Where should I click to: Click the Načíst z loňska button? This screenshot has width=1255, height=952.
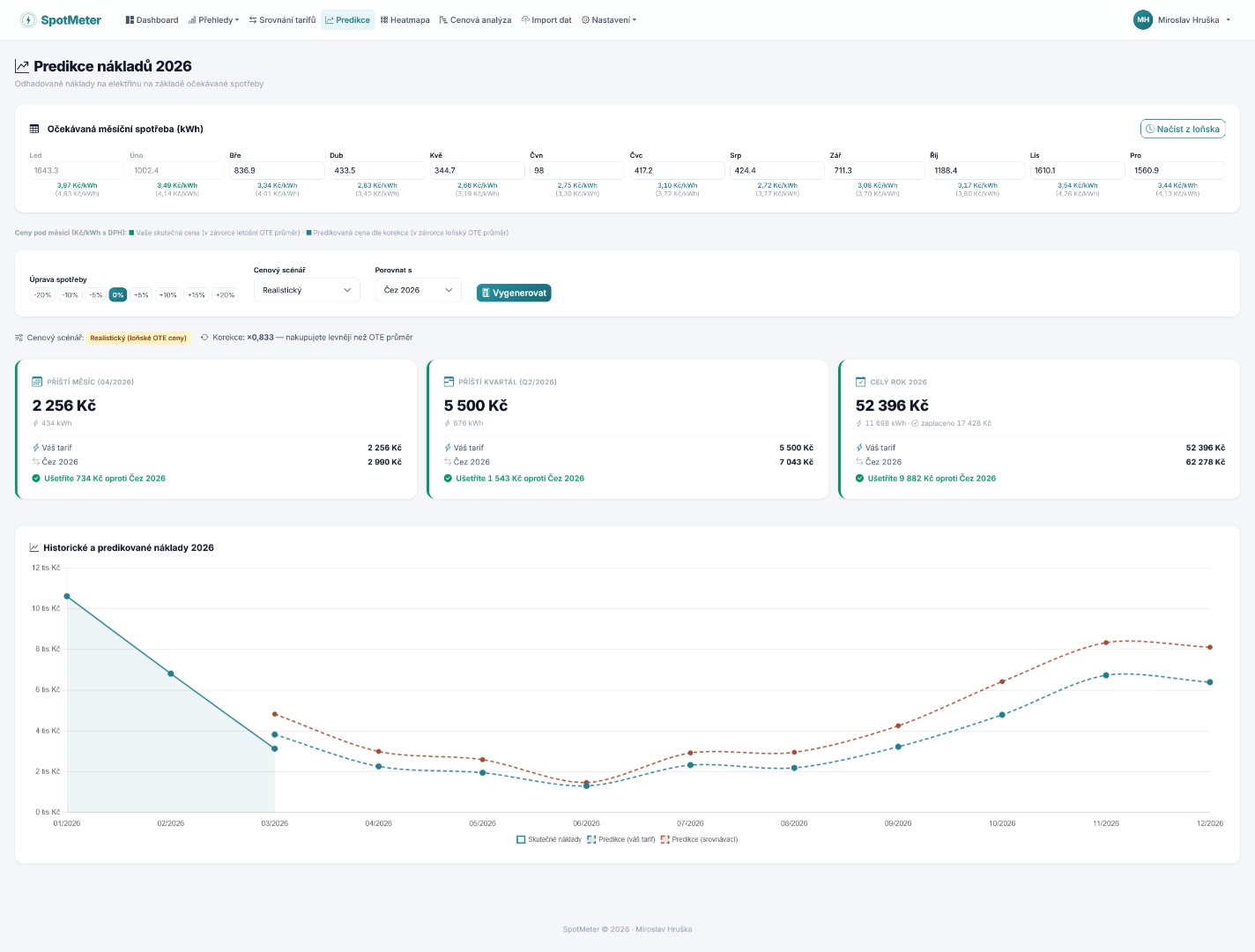pos(1182,129)
